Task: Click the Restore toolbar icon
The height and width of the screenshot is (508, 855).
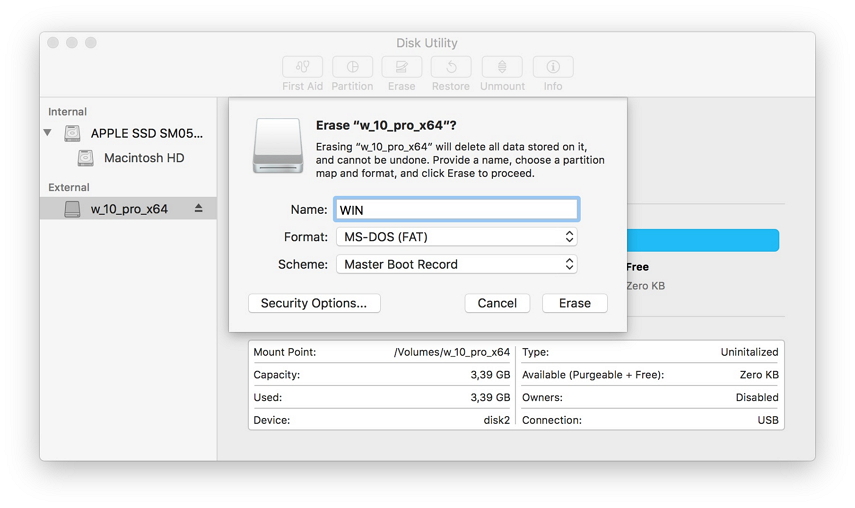Action: 451,67
